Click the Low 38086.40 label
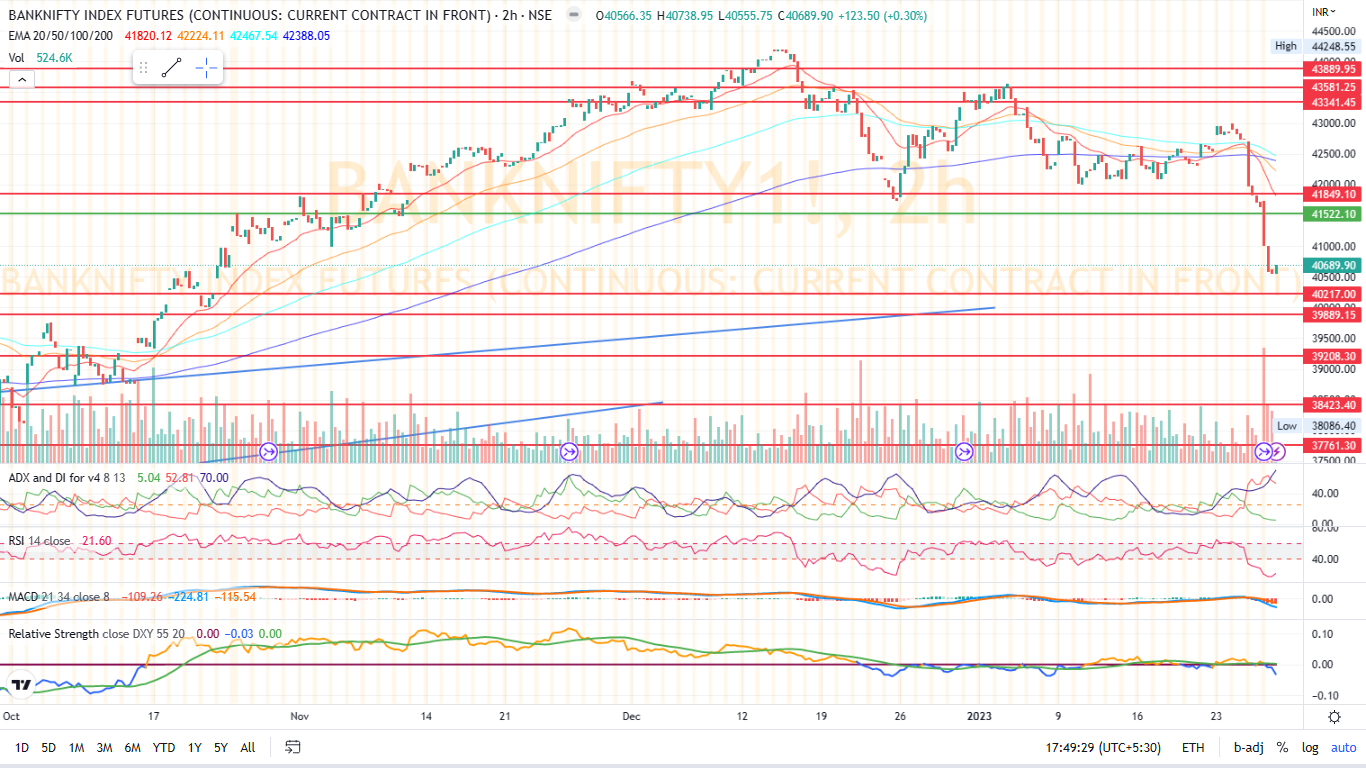The width and height of the screenshot is (1366, 768). 1316,425
